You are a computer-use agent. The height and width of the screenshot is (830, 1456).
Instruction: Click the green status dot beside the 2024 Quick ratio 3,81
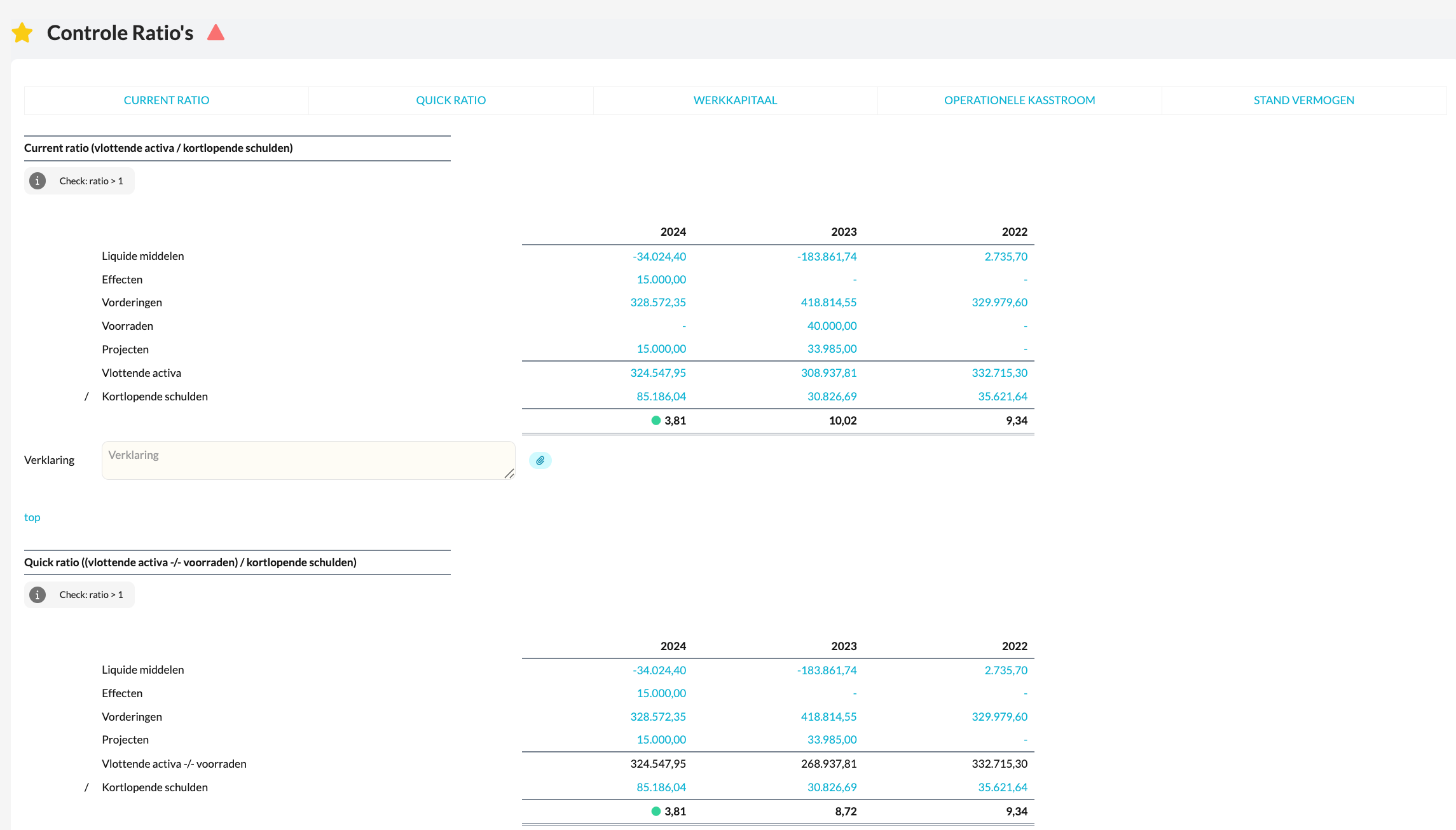[x=656, y=811]
